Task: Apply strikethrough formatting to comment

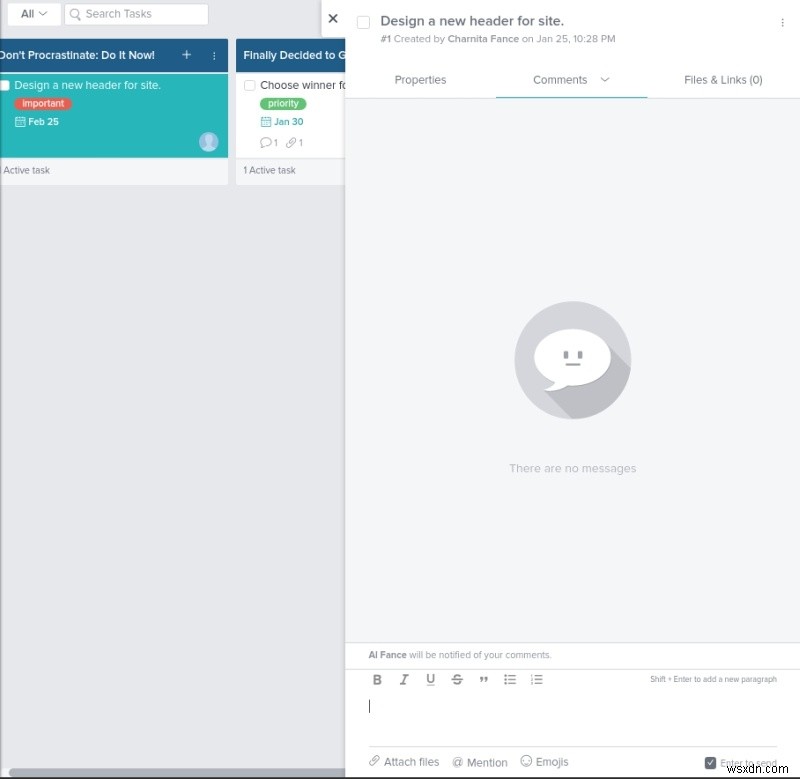Action: tap(457, 680)
